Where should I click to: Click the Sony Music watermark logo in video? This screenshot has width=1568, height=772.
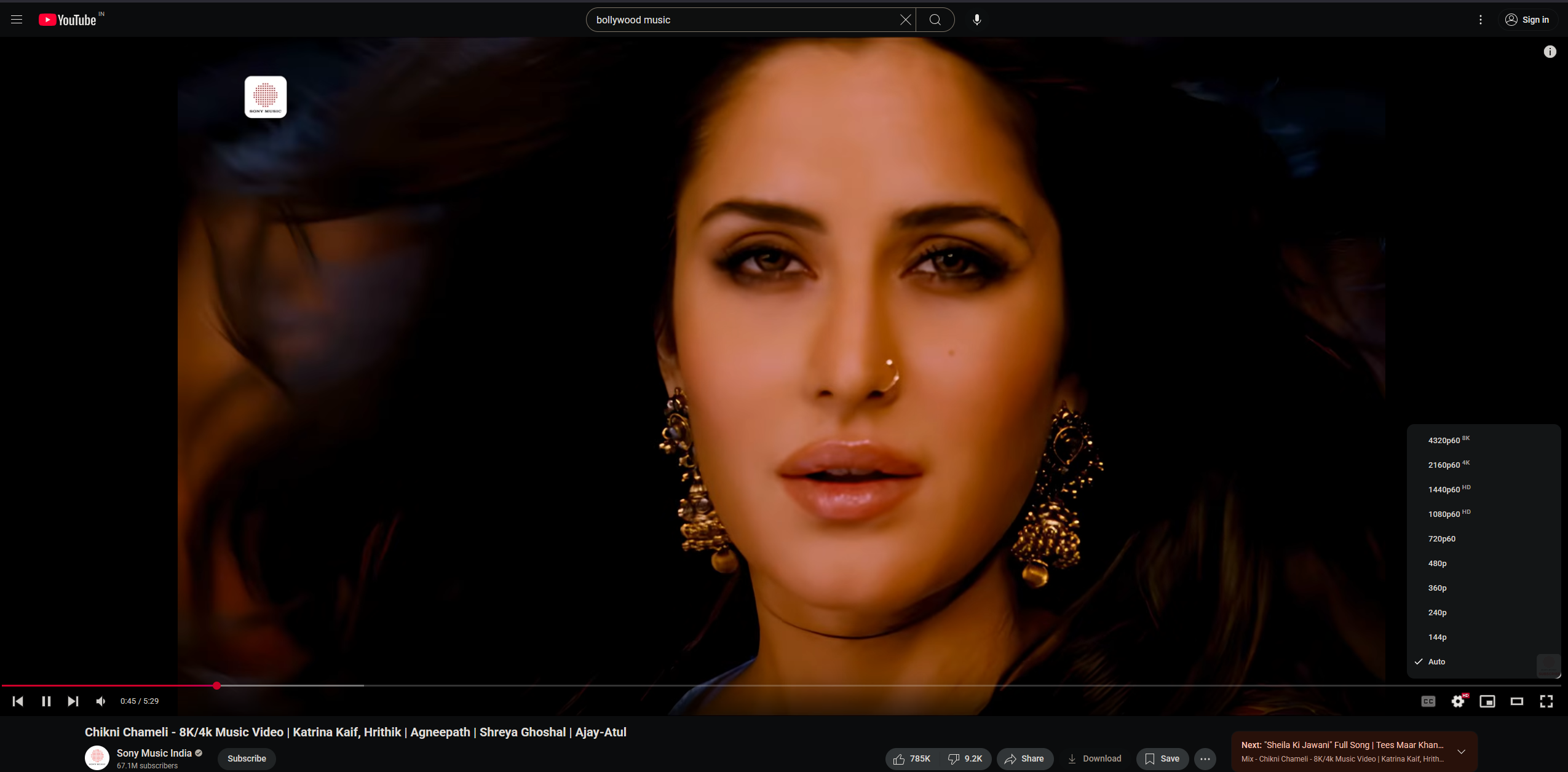[266, 96]
